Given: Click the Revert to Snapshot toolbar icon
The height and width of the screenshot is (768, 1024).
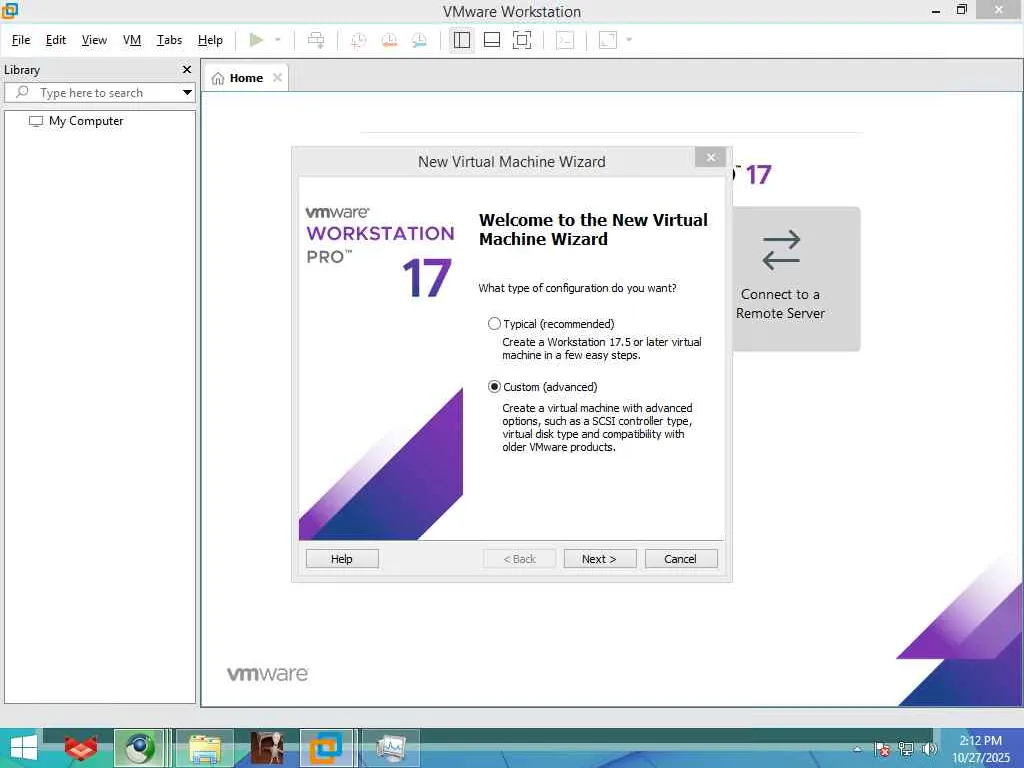Looking at the screenshot, I should (389, 40).
